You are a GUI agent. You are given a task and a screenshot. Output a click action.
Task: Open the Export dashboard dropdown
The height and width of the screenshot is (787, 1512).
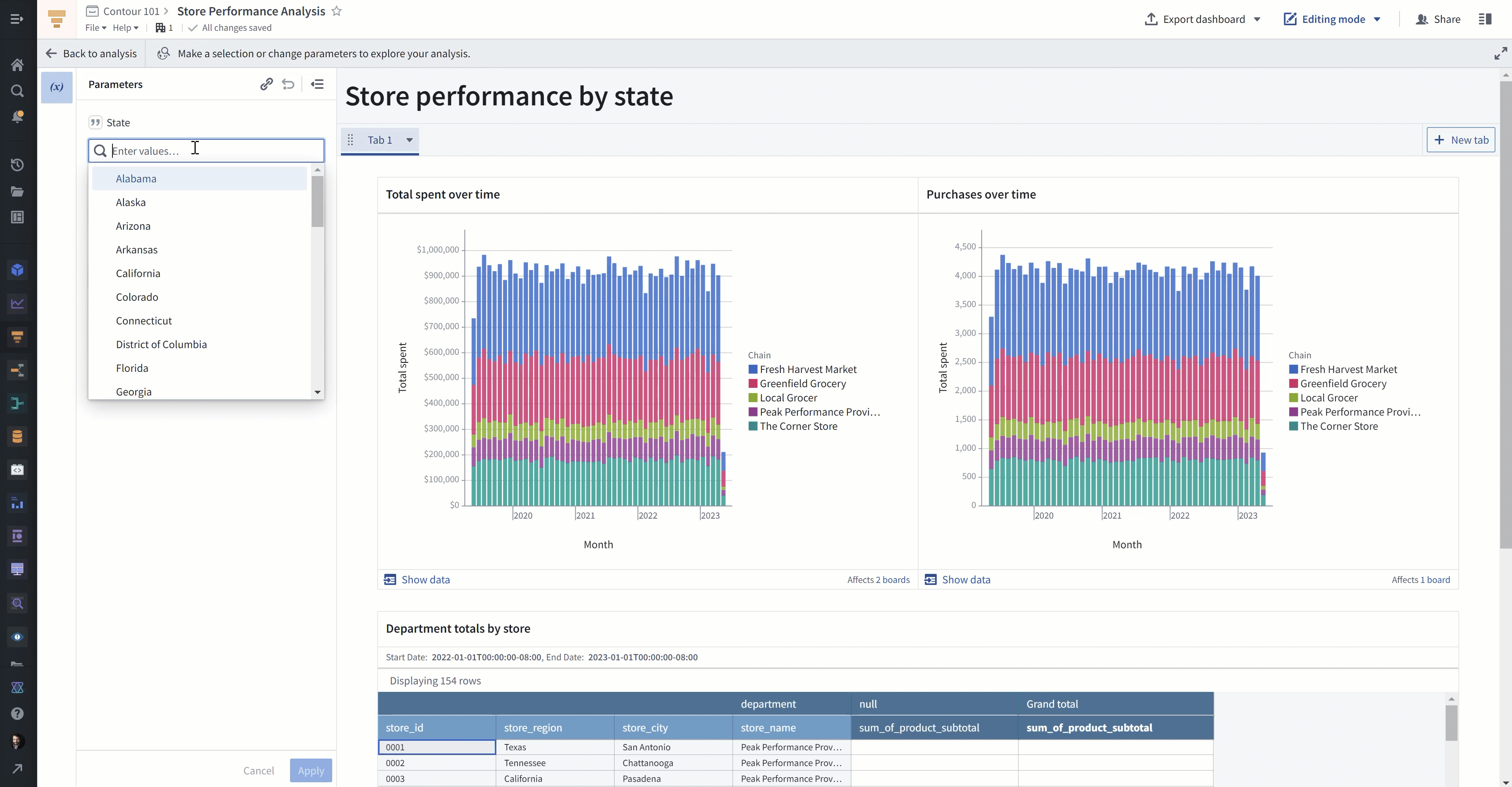point(1202,19)
